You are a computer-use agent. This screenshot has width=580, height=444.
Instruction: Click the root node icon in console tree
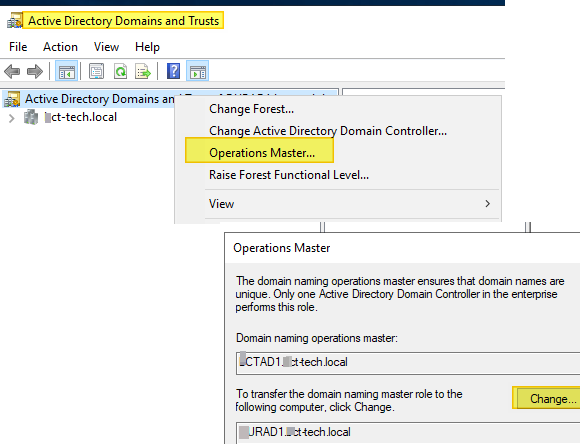[x=12, y=99]
